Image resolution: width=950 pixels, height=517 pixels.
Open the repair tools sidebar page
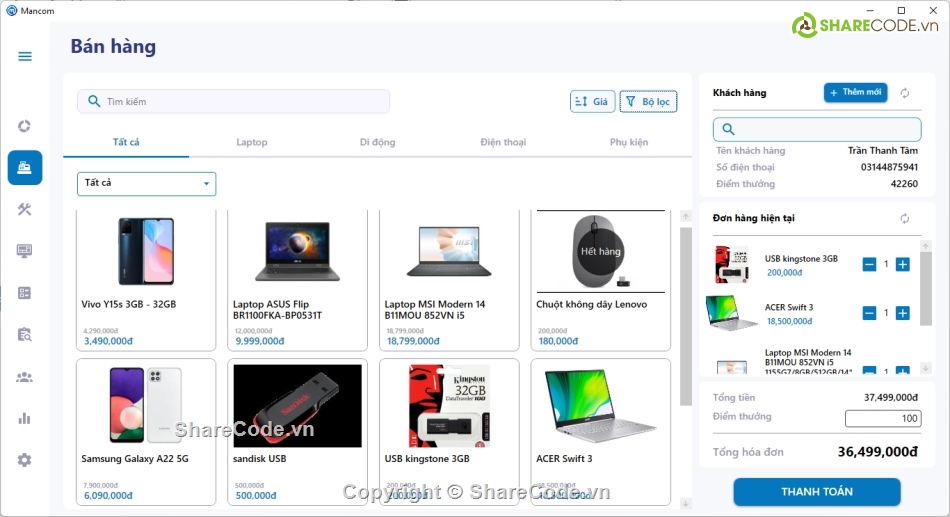pyautogui.click(x=25, y=209)
